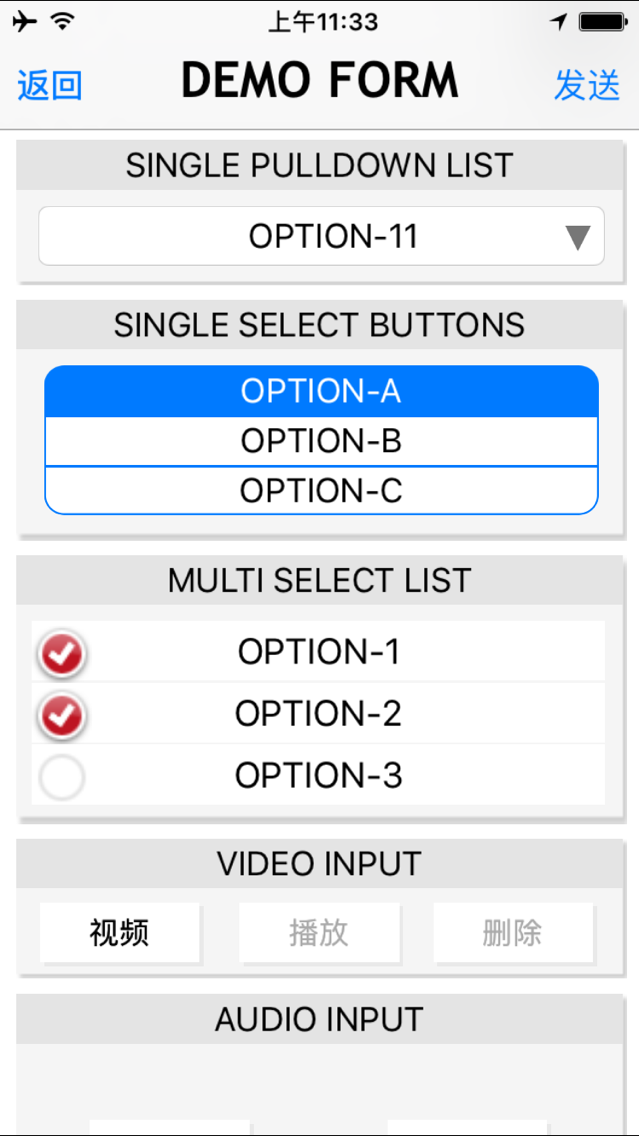The image size is (639, 1136).
Task: Tap the 播放 play button
Action: [319, 932]
